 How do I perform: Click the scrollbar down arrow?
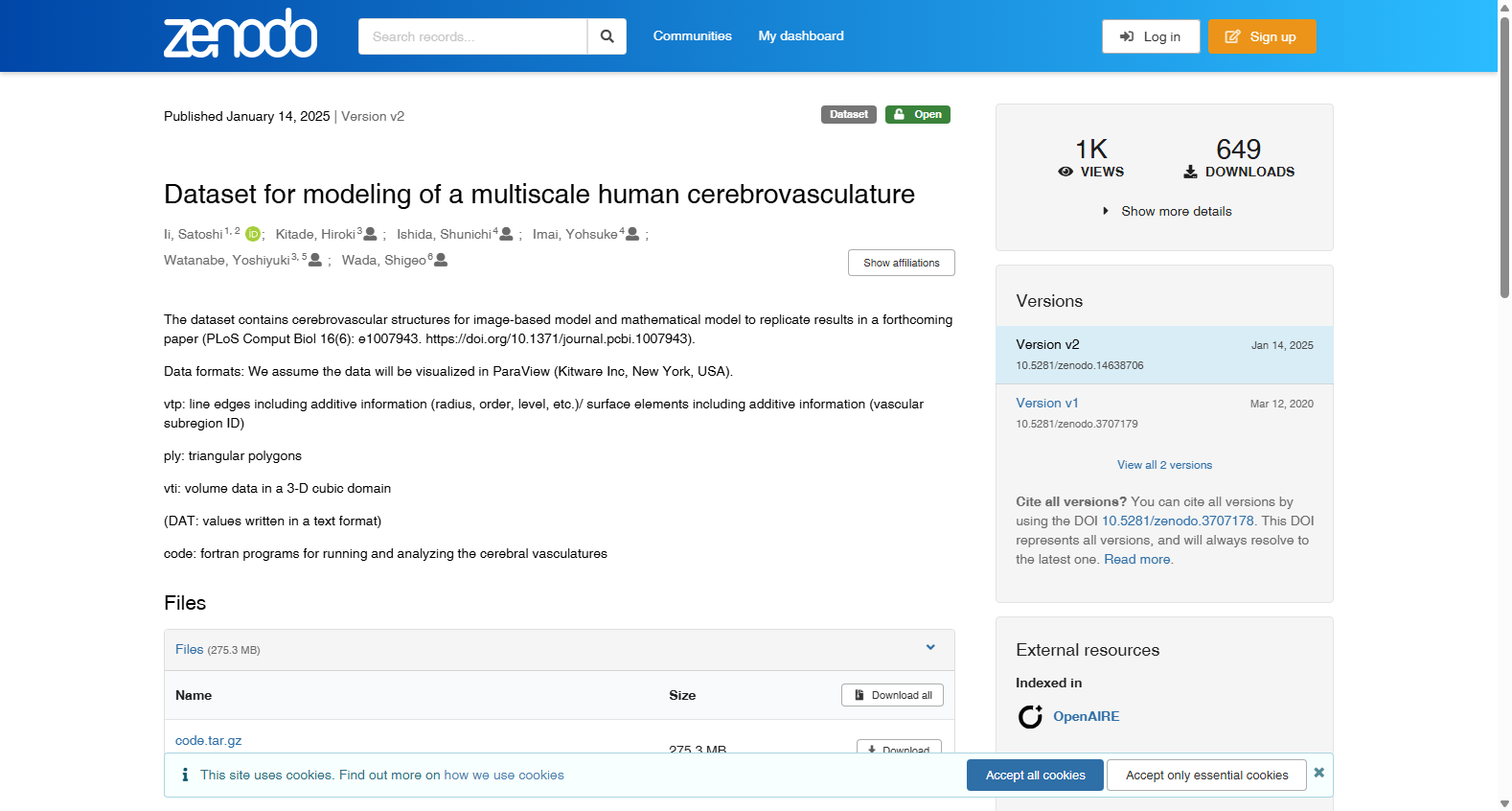(1504, 803)
